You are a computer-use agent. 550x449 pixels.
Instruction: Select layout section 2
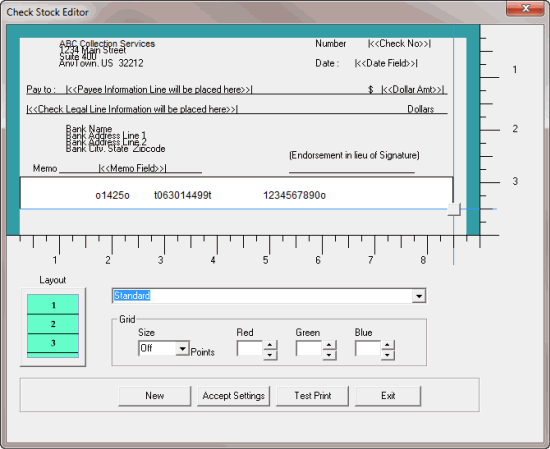[x=53, y=324]
